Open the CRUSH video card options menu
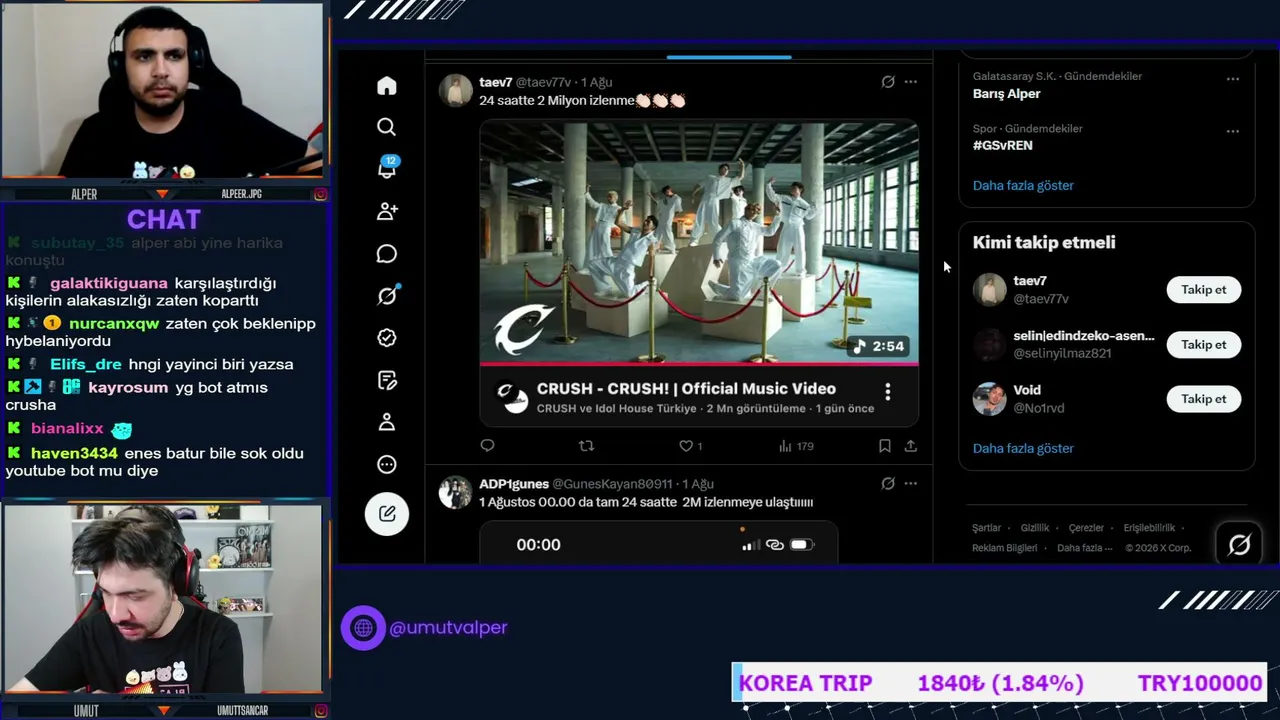Screen dimensions: 1280x720 pos(888,392)
